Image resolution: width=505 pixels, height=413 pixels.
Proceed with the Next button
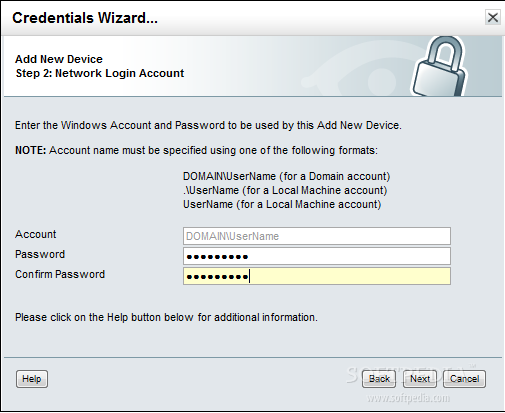coord(420,379)
